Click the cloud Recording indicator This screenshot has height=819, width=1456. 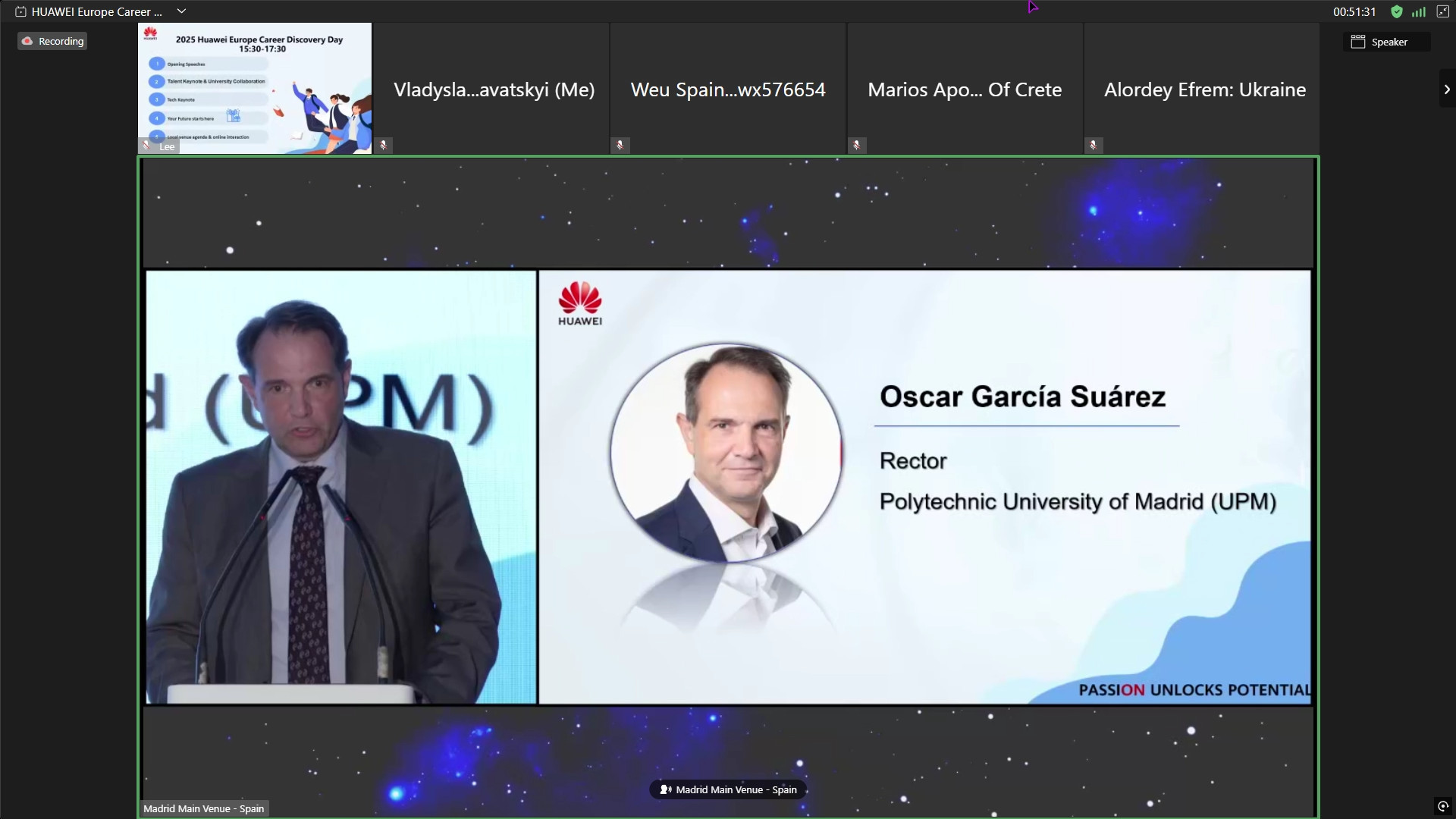click(x=52, y=41)
